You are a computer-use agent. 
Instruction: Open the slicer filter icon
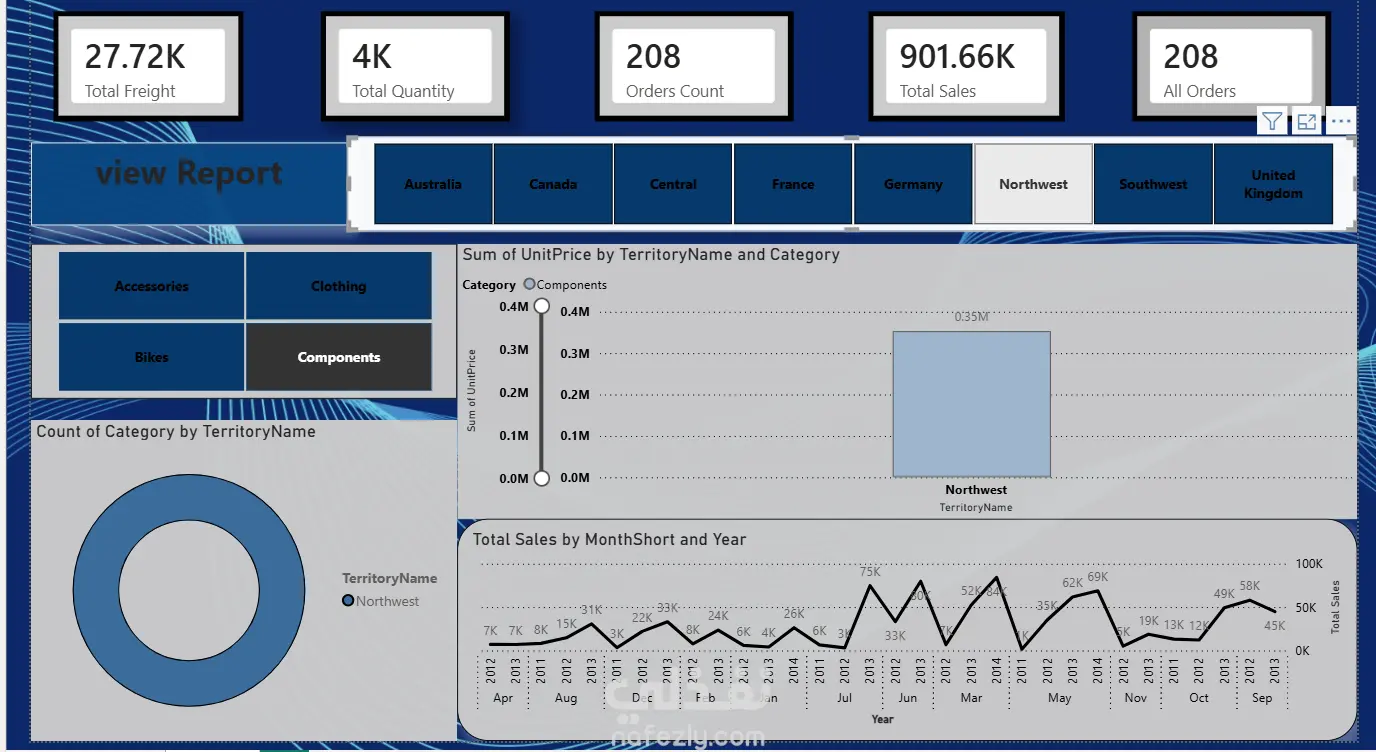point(1272,121)
